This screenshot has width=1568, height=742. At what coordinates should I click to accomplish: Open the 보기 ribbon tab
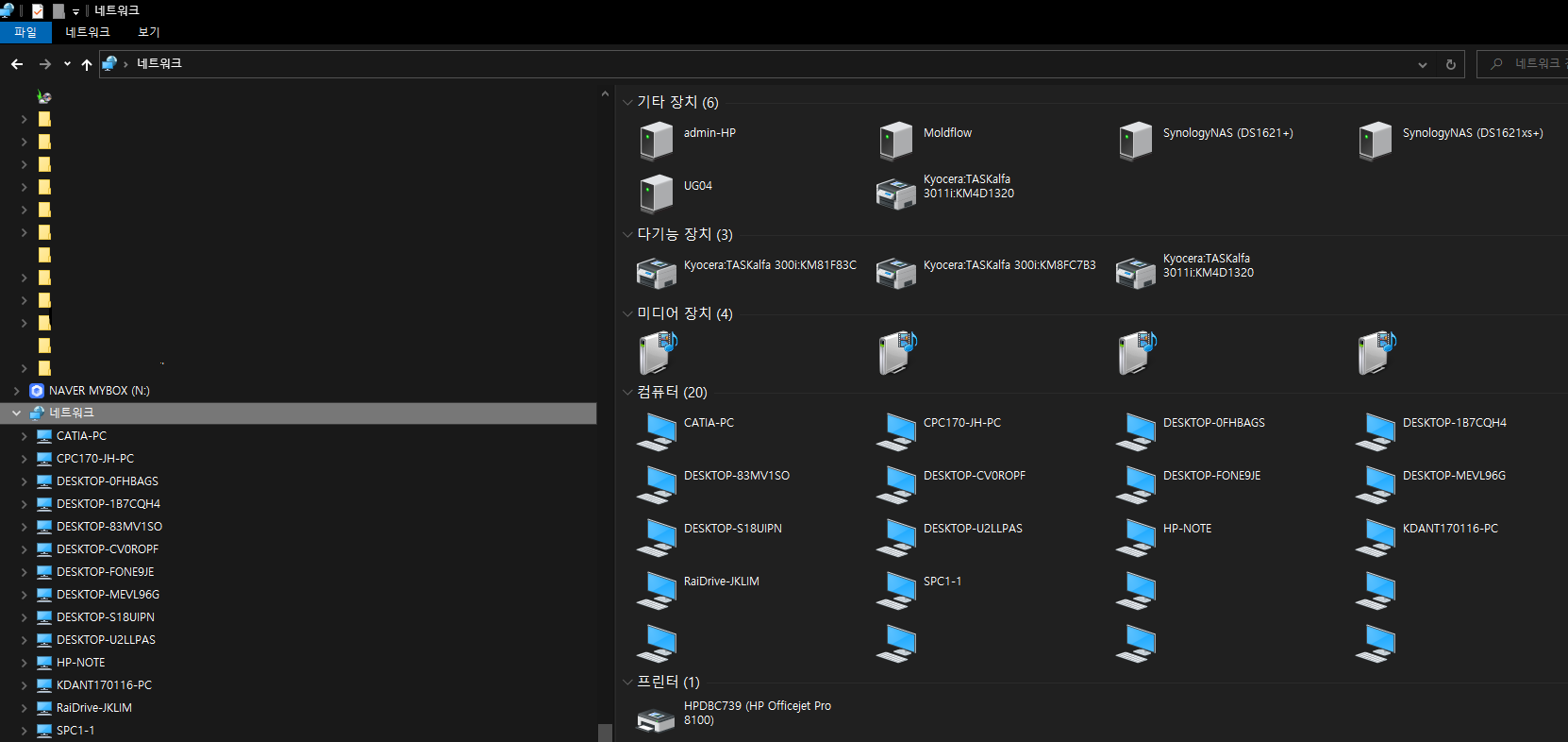149,32
